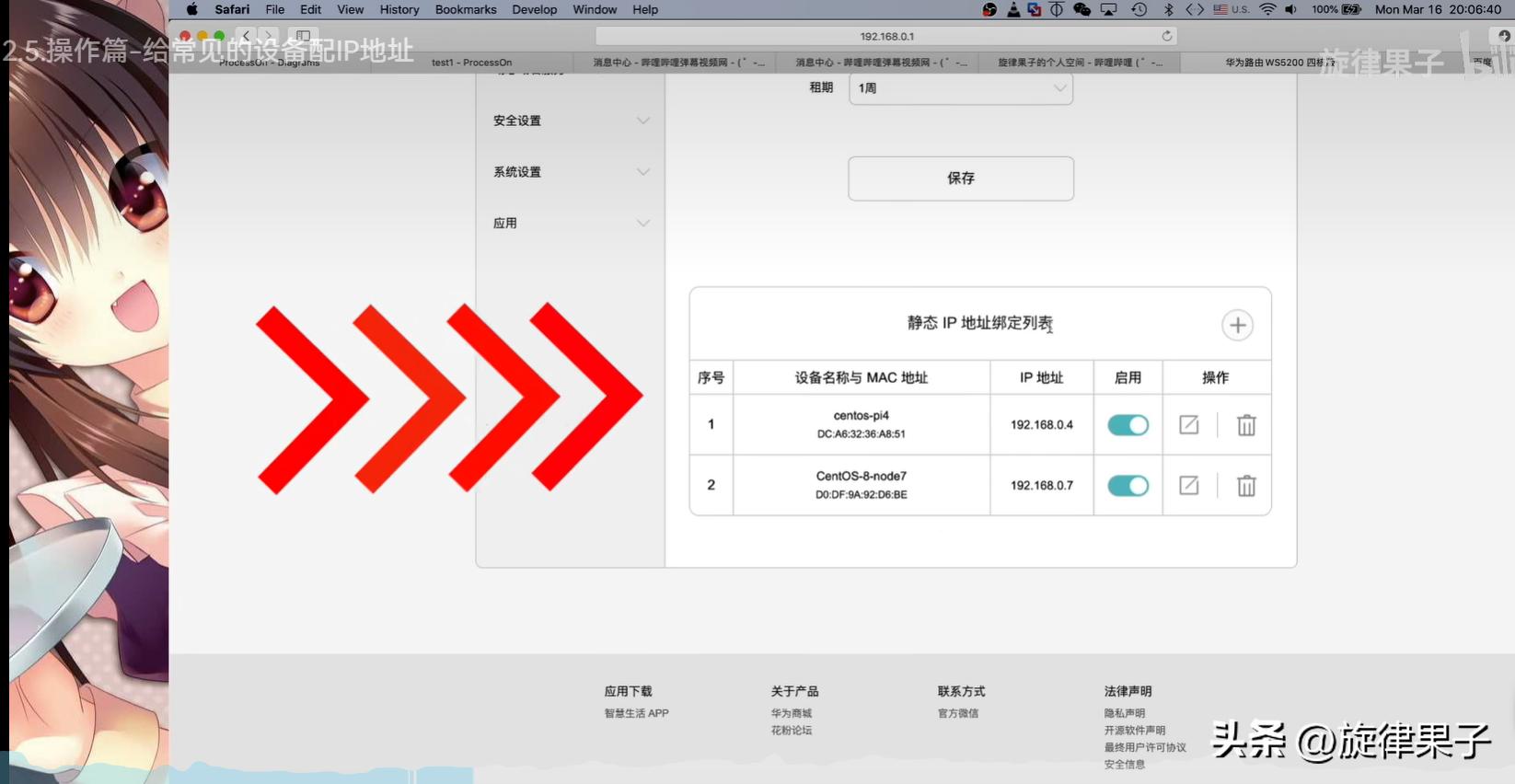Image resolution: width=1515 pixels, height=784 pixels.
Task: Show Safari downloads
Action: (1504, 36)
